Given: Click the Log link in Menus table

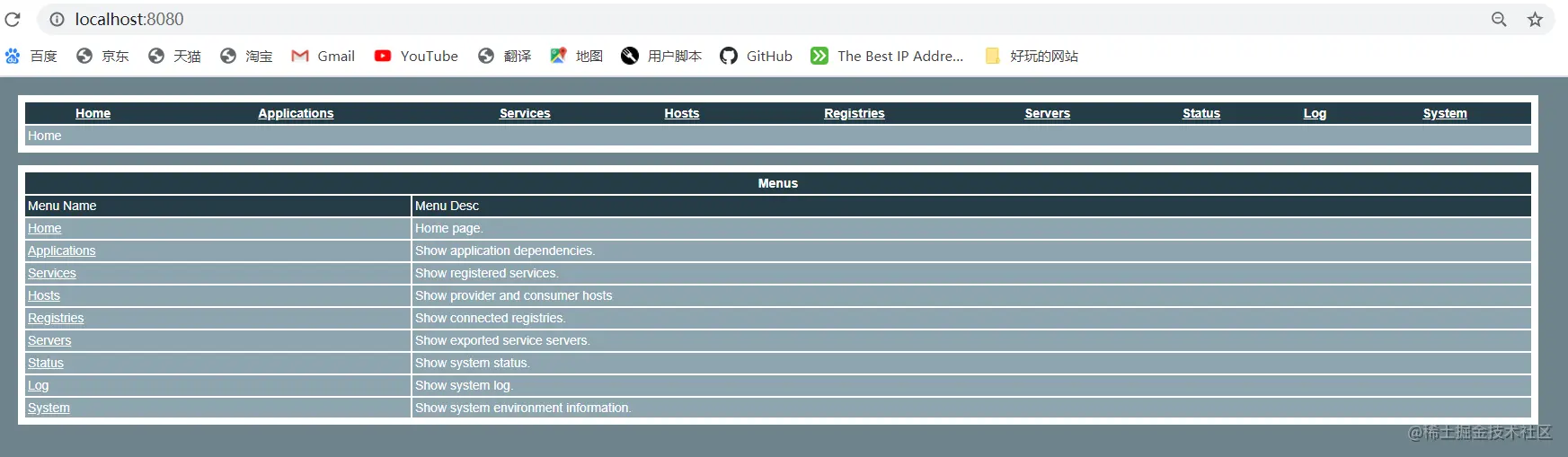Looking at the screenshot, I should [x=39, y=385].
